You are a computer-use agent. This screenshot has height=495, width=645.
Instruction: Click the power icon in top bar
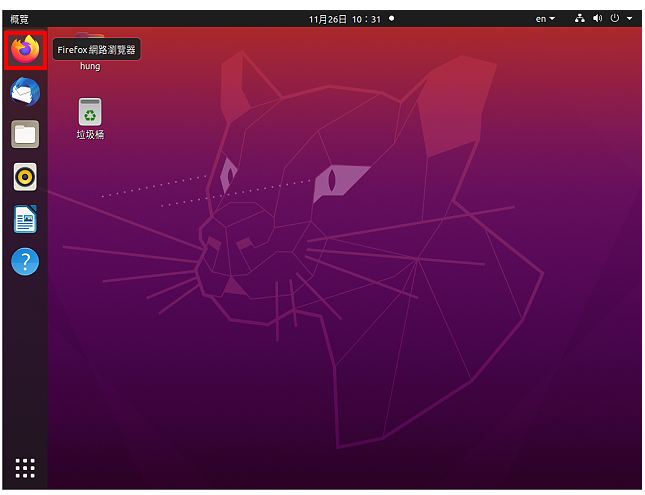point(615,19)
